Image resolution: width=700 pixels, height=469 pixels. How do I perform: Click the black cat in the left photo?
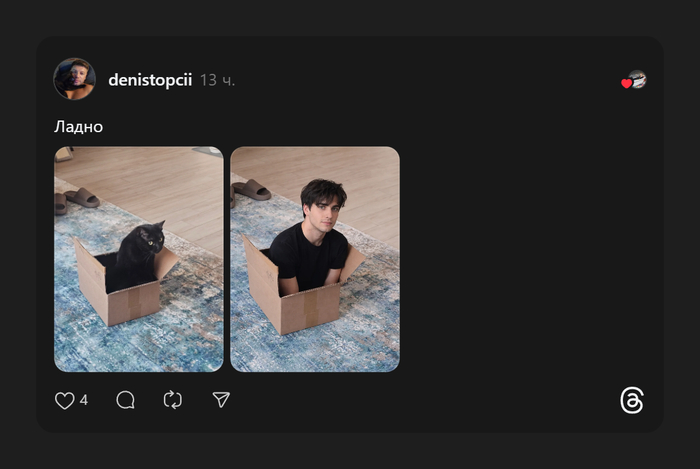137,255
